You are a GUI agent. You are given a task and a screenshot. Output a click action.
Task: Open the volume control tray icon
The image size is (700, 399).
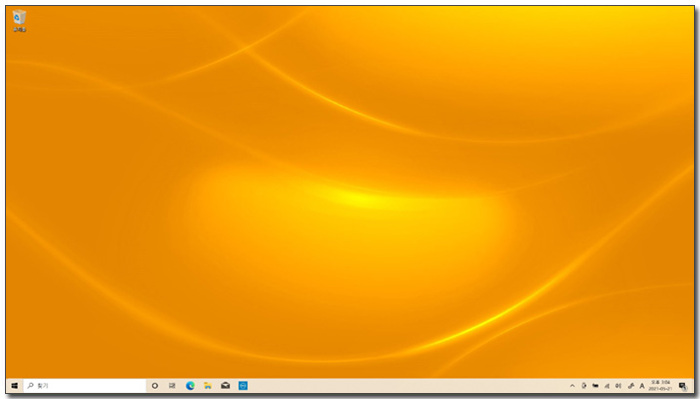point(618,386)
